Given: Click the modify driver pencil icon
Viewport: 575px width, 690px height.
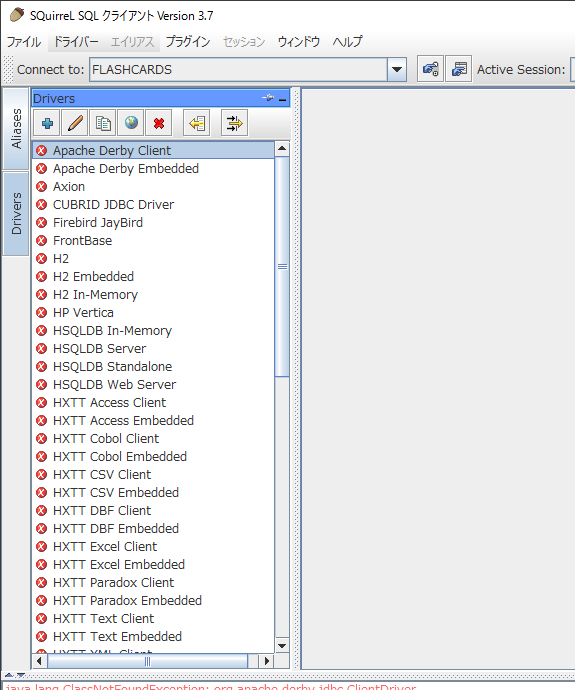Looking at the screenshot, I should [x=75, y=123].
